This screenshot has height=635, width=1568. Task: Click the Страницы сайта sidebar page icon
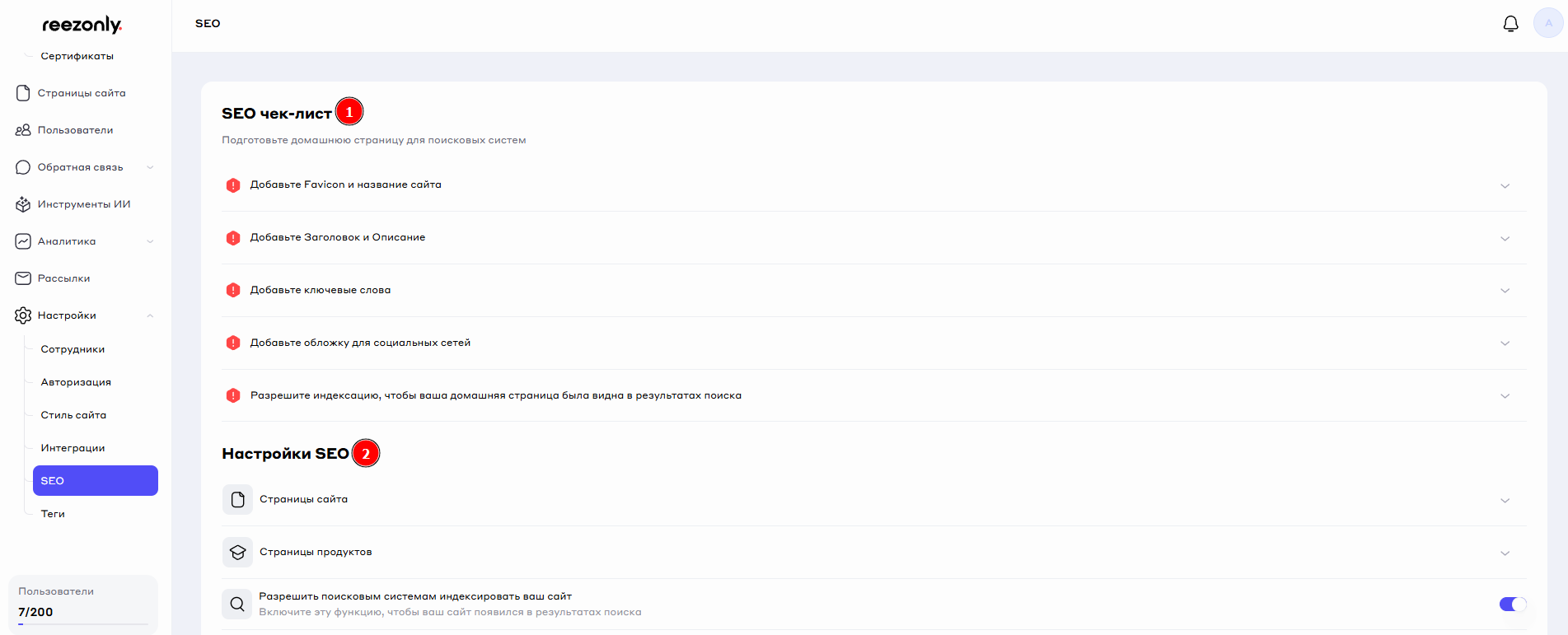click(23, 93)
